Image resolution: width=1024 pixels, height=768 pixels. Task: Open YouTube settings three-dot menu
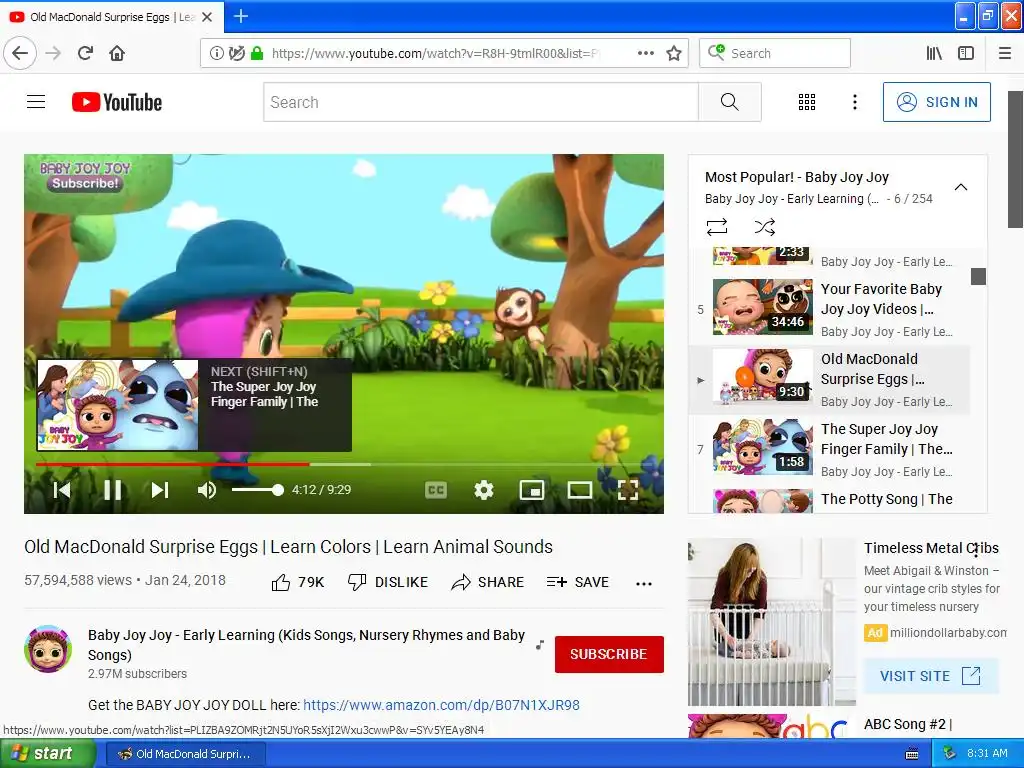854,102
